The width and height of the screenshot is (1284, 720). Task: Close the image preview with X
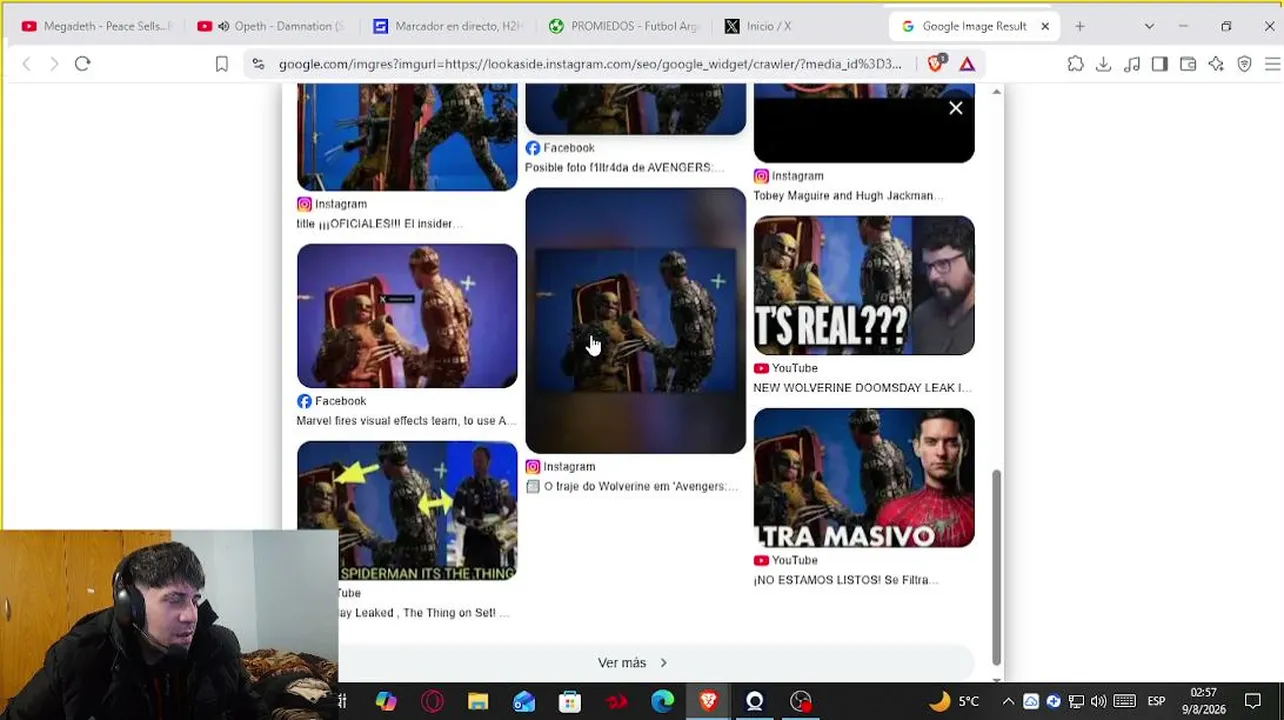coord(956,108)
